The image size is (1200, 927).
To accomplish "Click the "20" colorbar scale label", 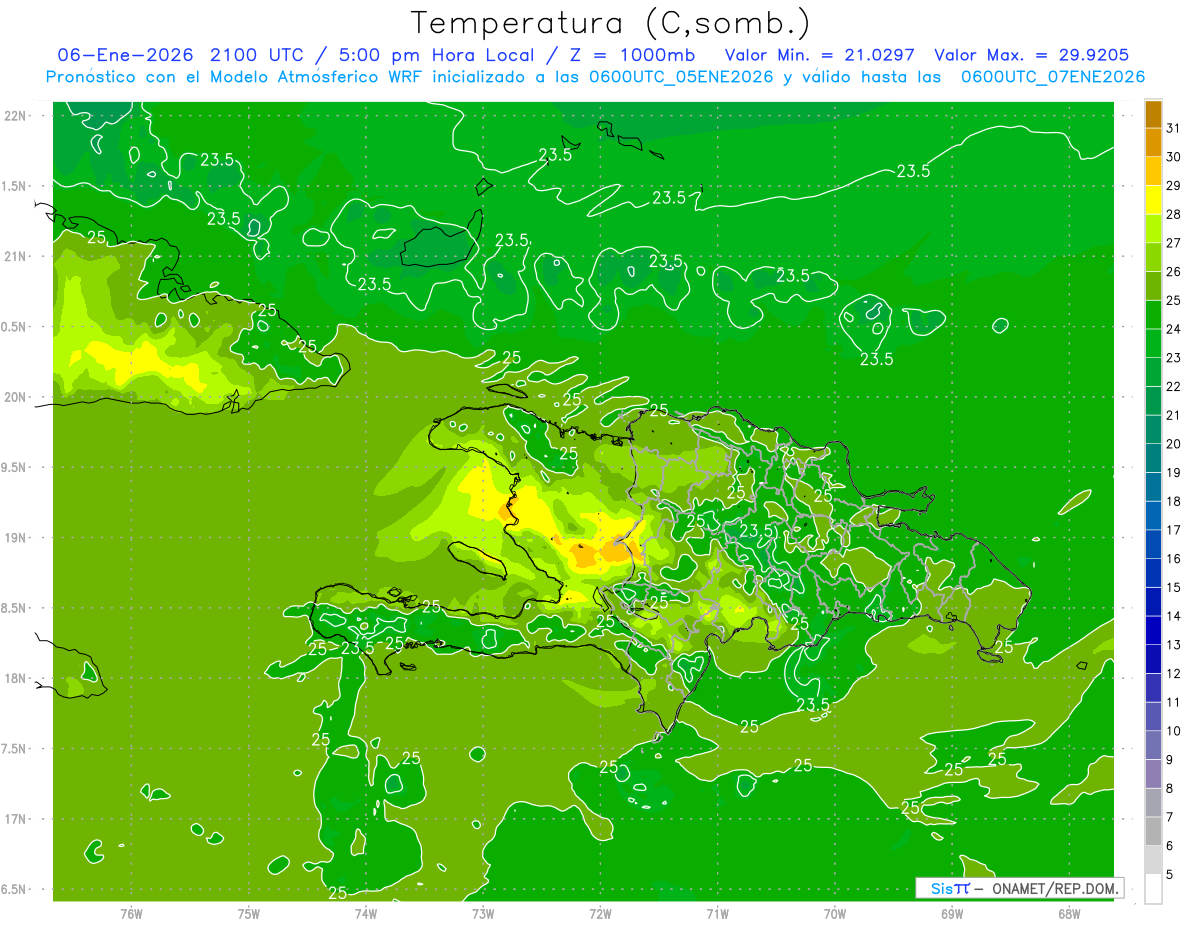I will [x=1174, y=444].
